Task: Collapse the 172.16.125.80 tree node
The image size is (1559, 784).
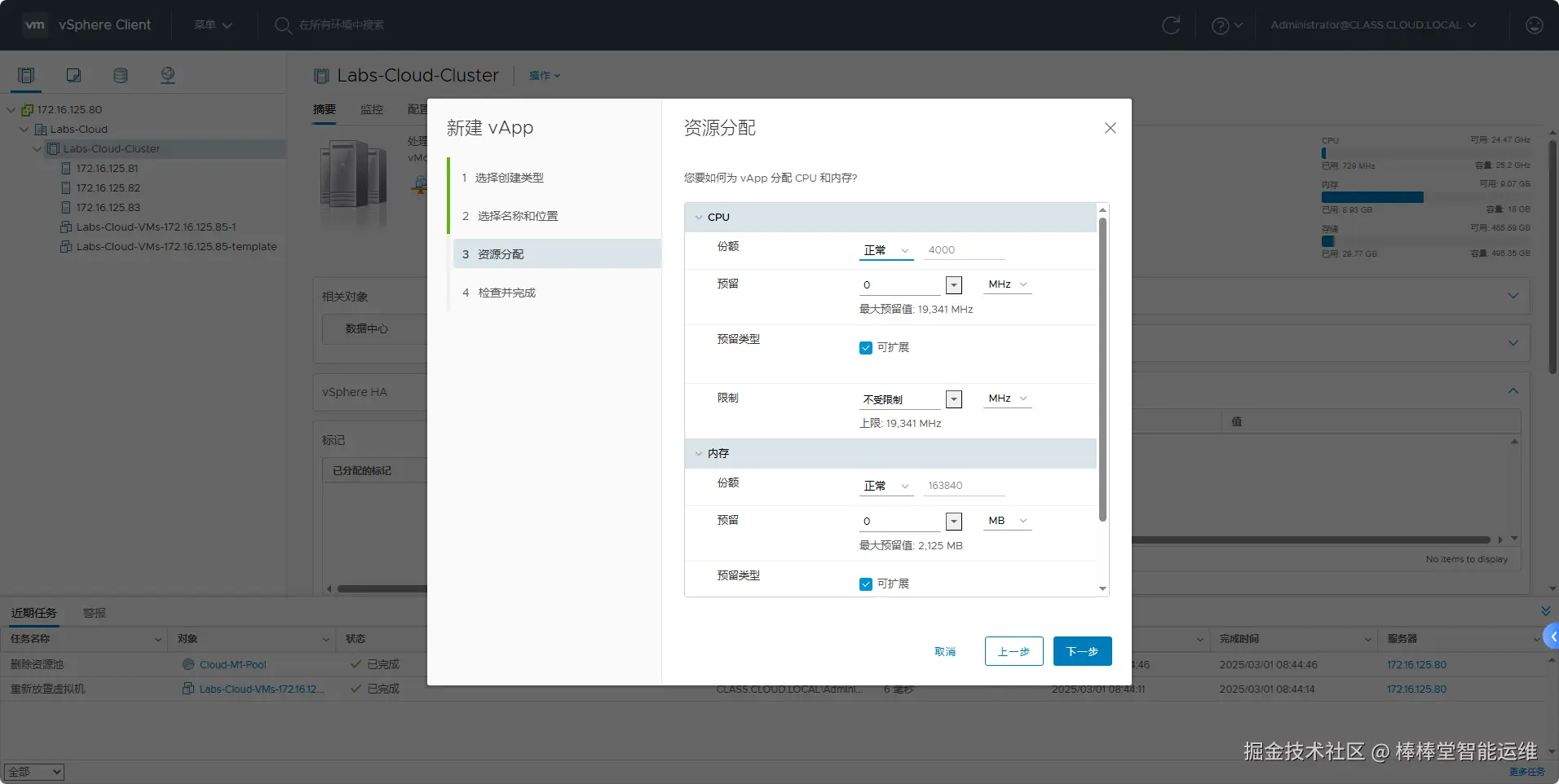Action: pos(11,110)
